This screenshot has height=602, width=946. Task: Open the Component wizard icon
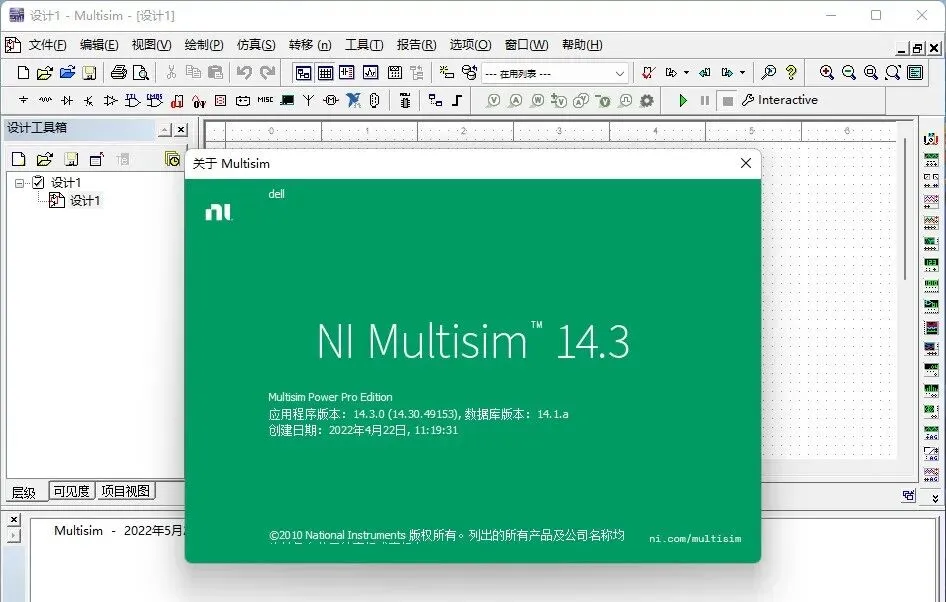pos(446,72)
